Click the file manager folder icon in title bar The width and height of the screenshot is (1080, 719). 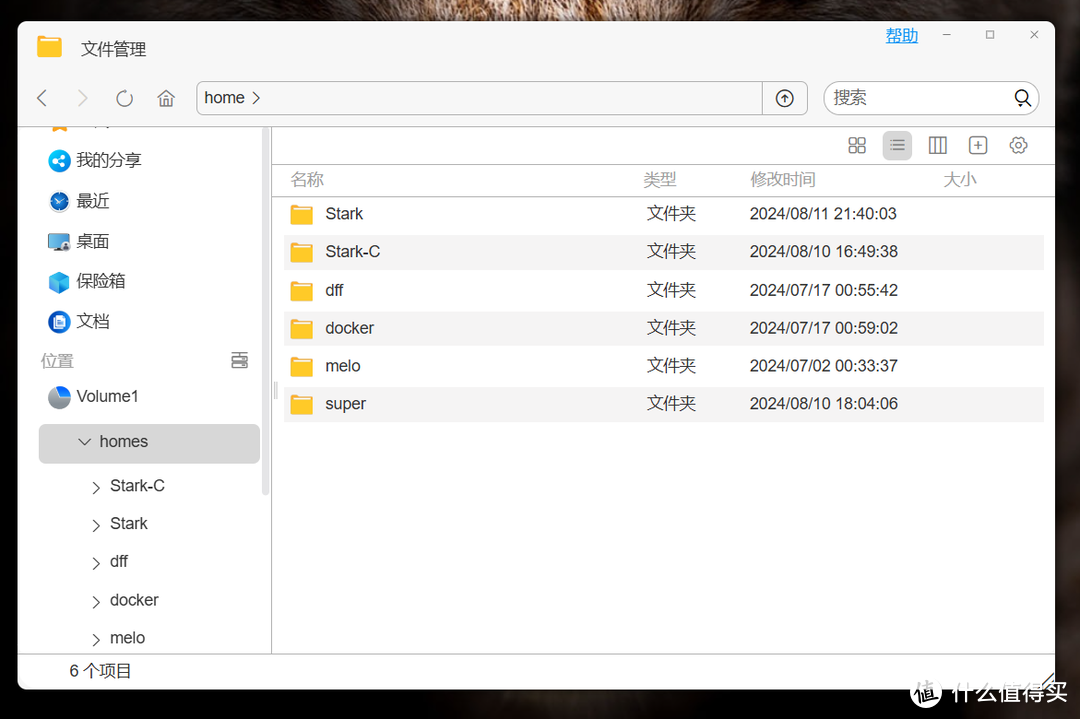coord(50,48)
